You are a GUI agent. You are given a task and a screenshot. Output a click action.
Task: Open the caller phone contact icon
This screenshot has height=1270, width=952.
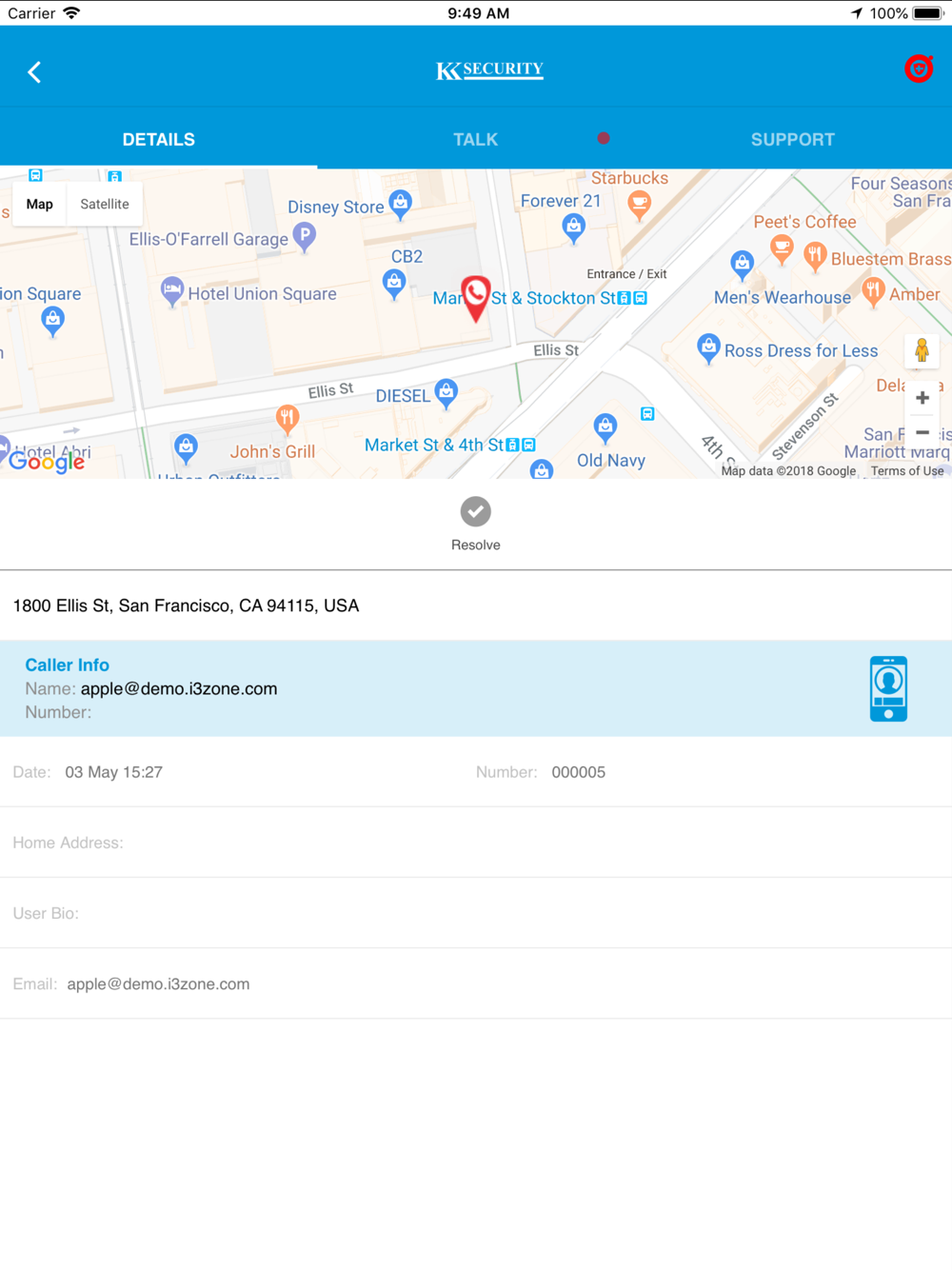coord(888,688)
